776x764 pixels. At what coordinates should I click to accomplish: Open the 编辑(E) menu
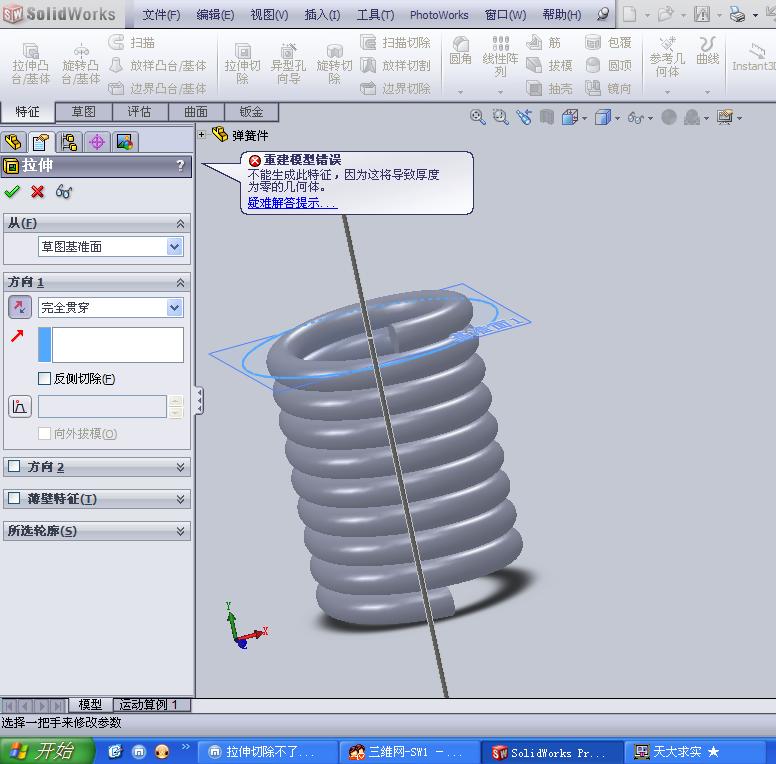point(215,15)
